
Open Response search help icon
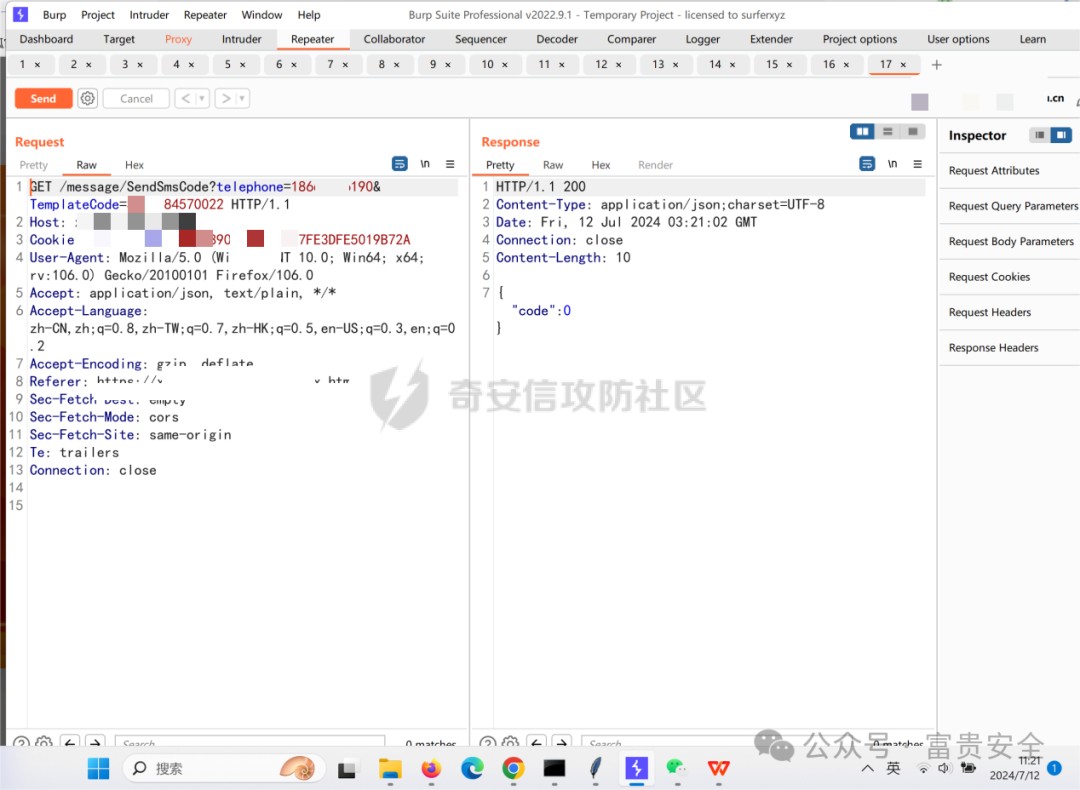pos(488,743)
